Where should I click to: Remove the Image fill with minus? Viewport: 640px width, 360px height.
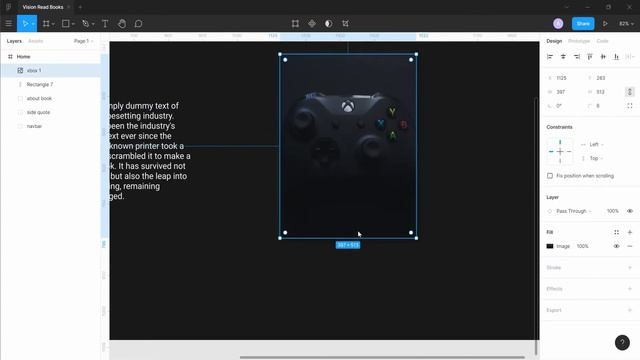coord(630,246)
